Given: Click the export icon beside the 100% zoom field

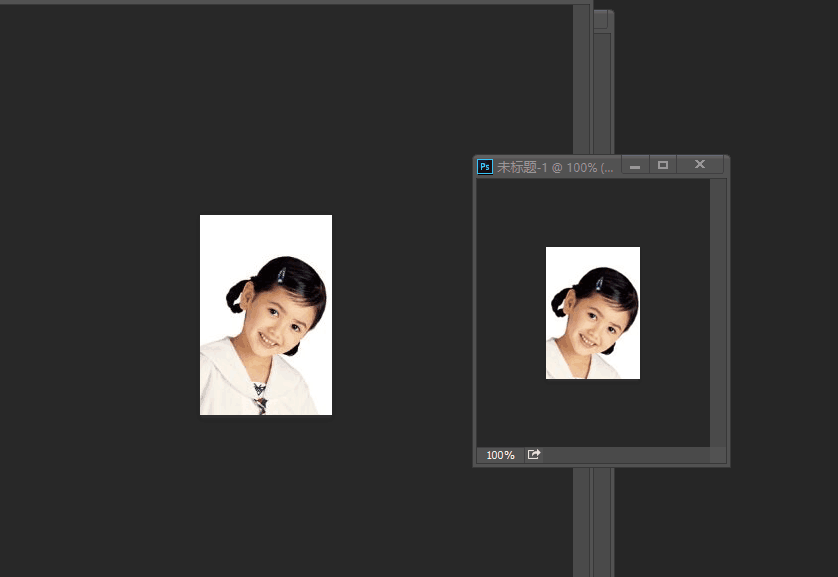Looking at the screenshot, I should click(534, 455).
